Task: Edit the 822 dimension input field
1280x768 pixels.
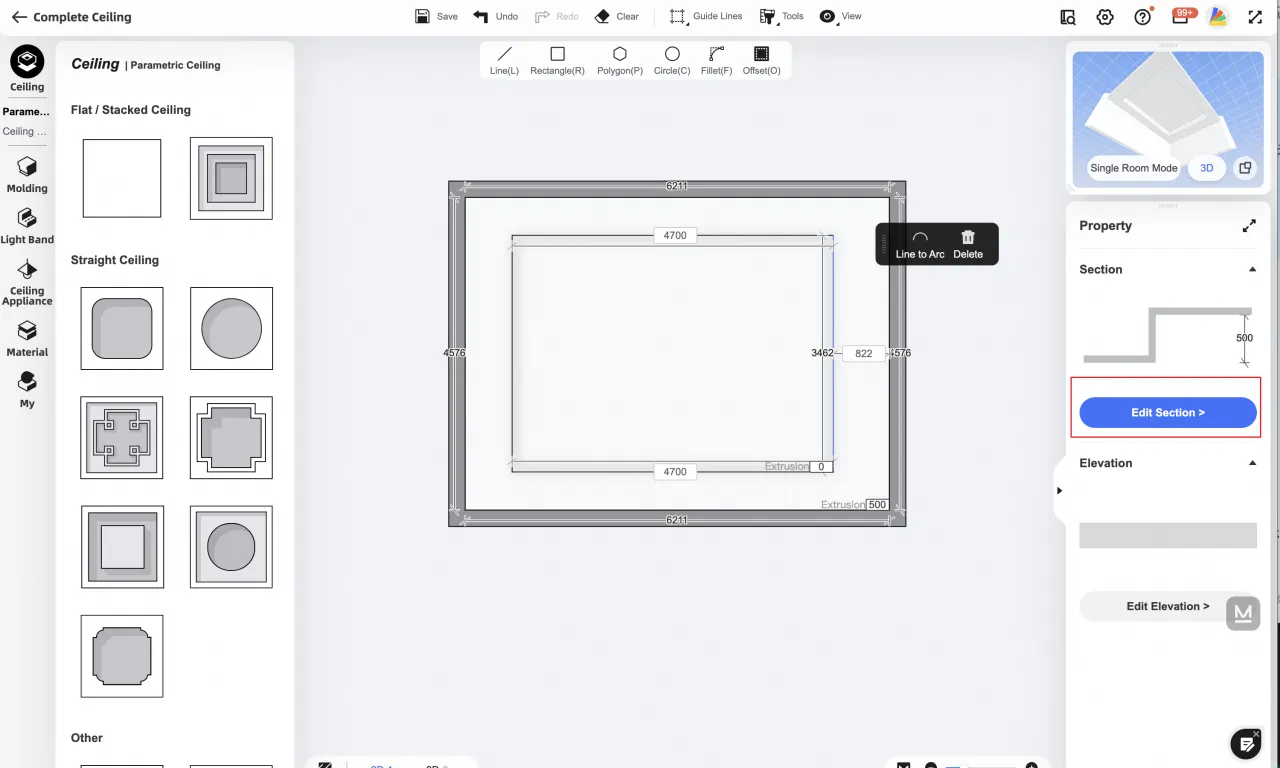Action: 863,353
